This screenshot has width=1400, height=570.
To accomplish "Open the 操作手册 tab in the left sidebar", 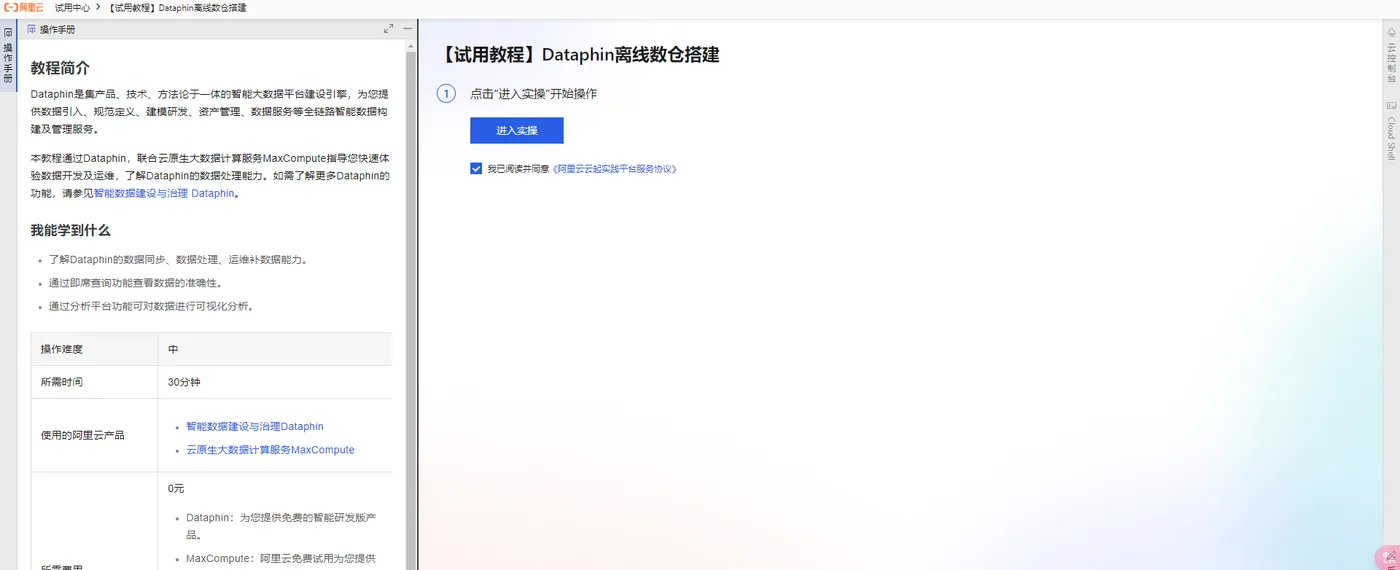I will [8, 55].
